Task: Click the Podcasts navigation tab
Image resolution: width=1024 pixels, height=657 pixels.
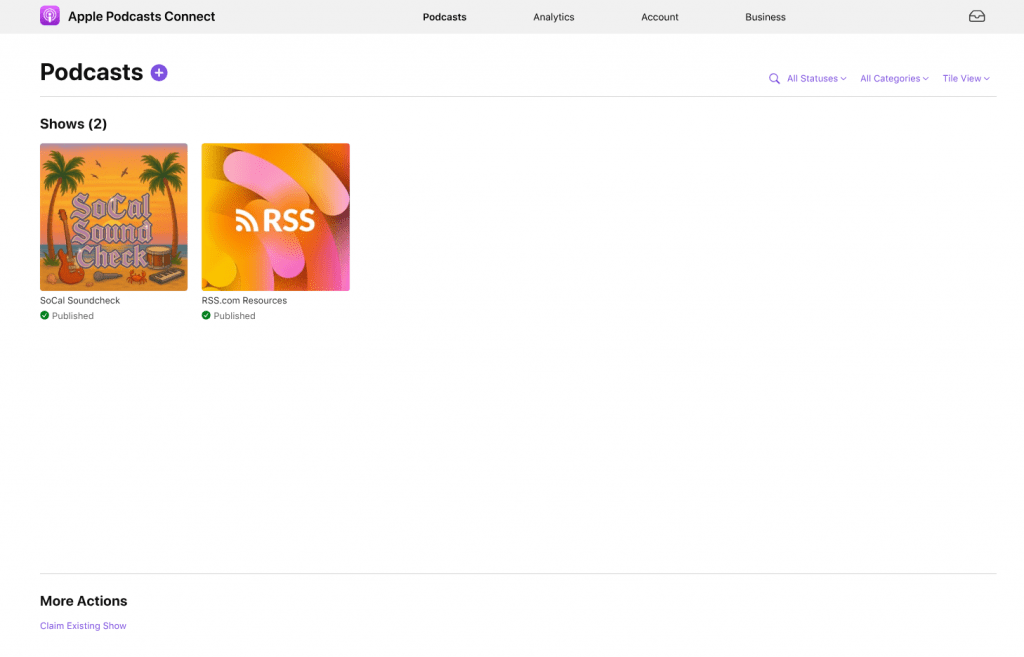Action: [x=444, y=16]
